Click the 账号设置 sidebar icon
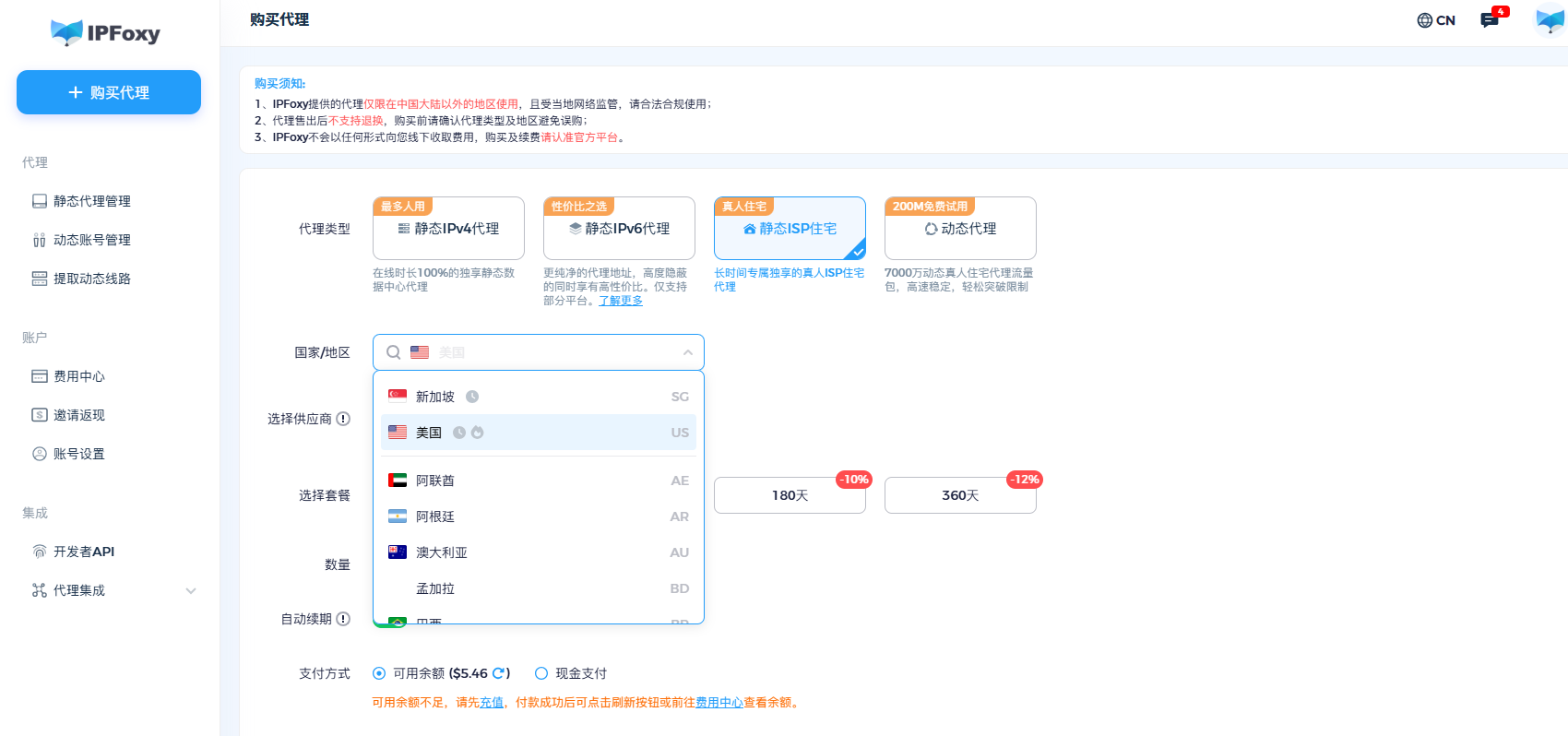1568x736 pixels. point(40,454)
